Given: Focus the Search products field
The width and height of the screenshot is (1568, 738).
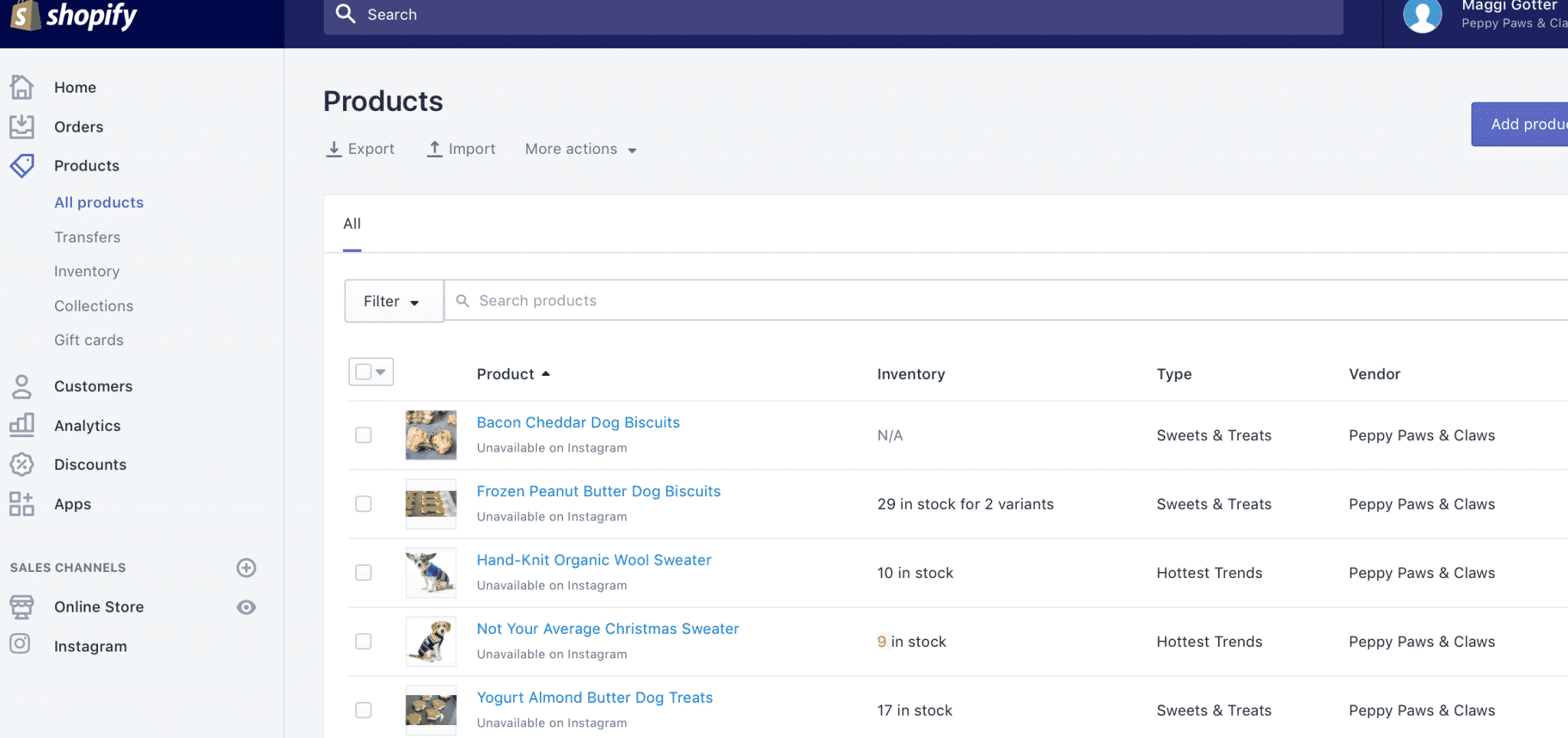Looking at the screenshot, I should [x=1006, y=300].
